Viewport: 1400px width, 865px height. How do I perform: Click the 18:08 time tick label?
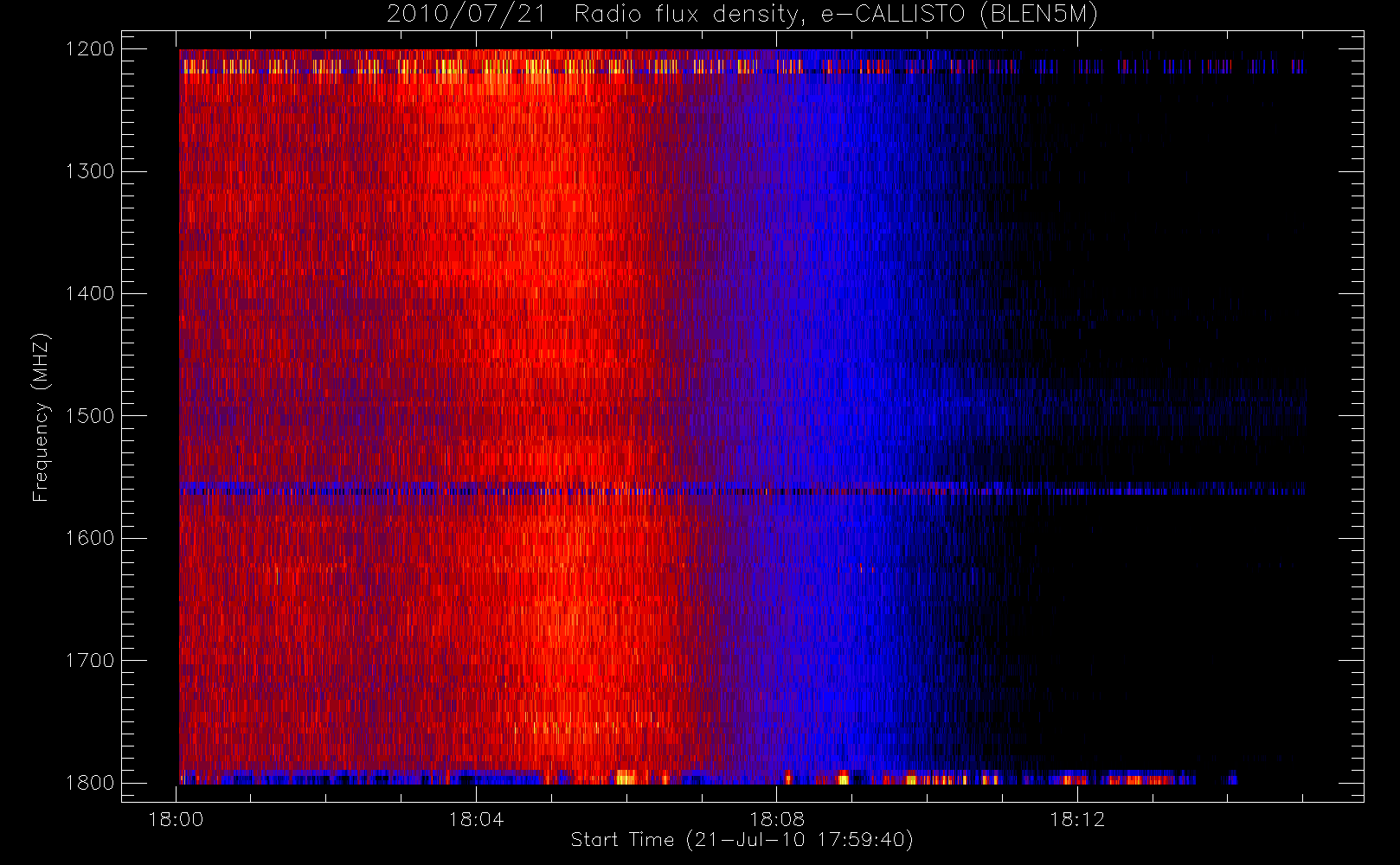click(776, 819)
